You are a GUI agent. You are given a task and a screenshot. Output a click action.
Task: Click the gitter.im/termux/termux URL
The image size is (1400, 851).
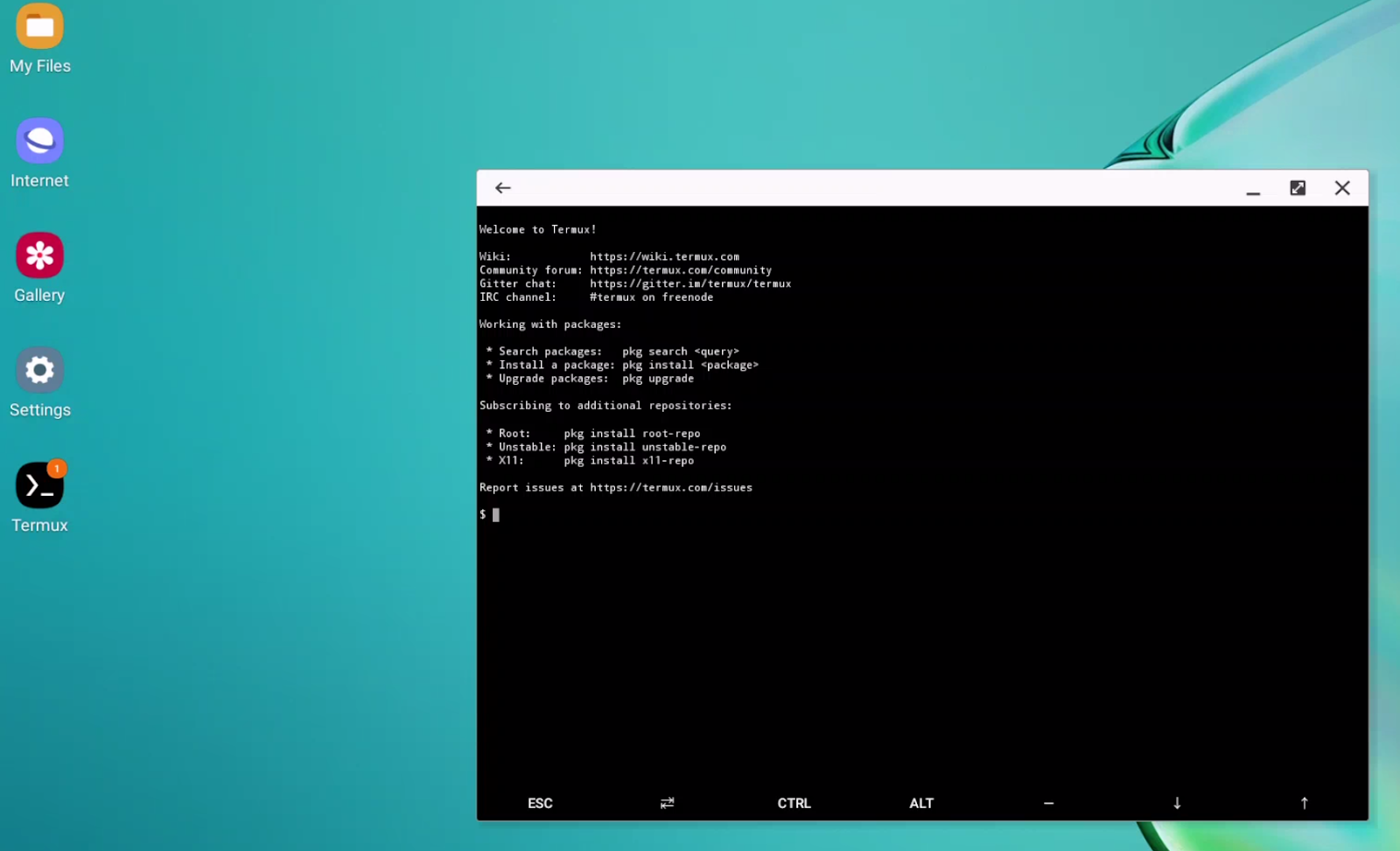coord(690,283)
